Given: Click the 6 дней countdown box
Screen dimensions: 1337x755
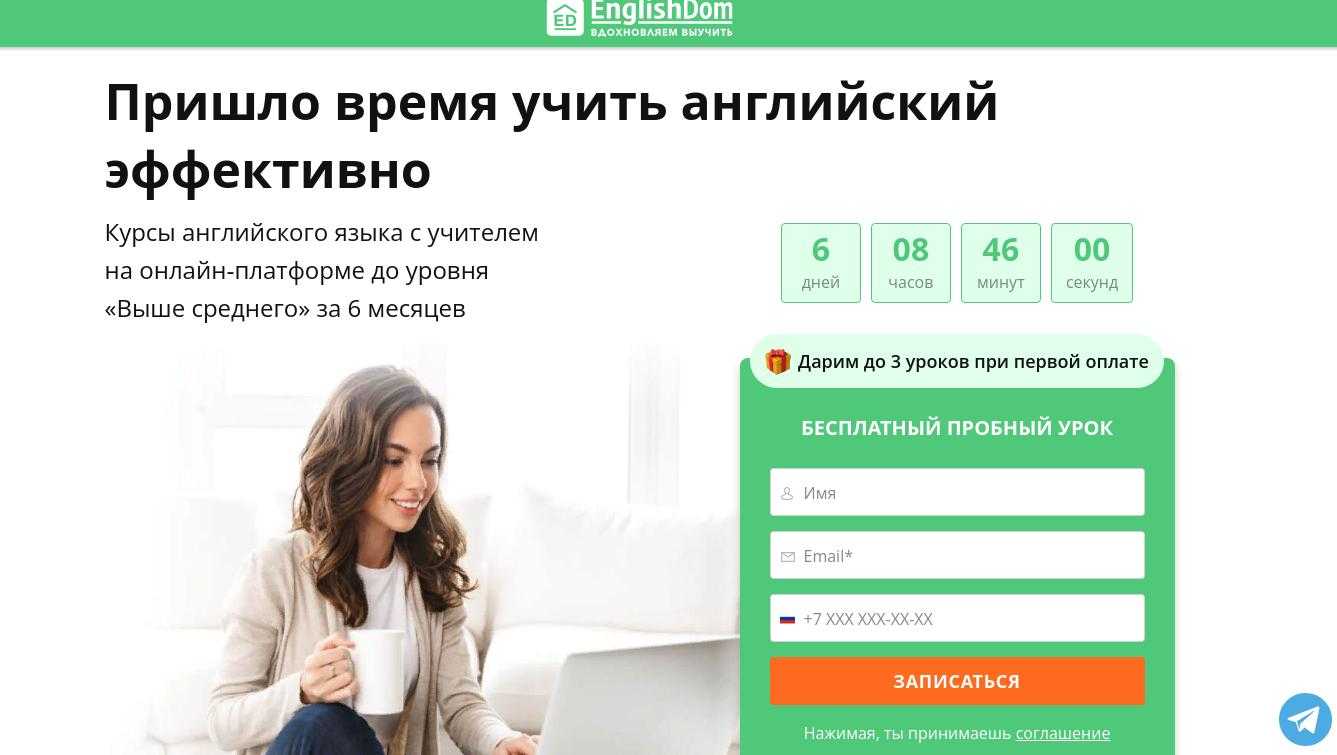Looking at the screenshot, I should pyautogui.click(x=821, y=263).
